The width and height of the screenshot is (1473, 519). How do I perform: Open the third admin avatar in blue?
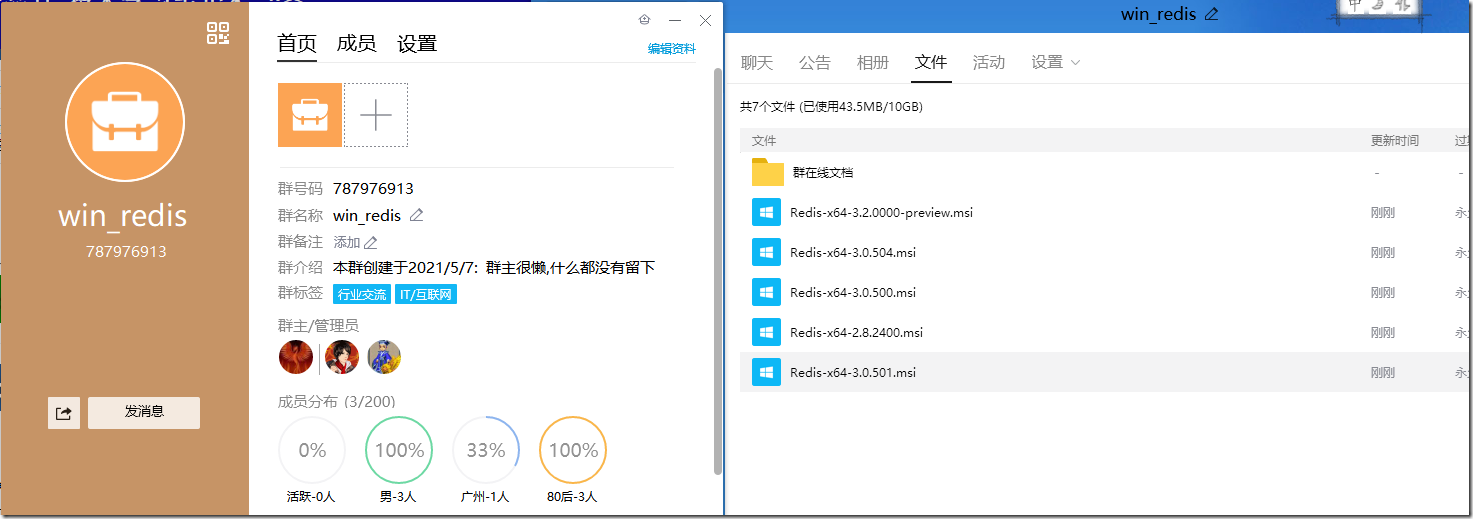point(384,357)
